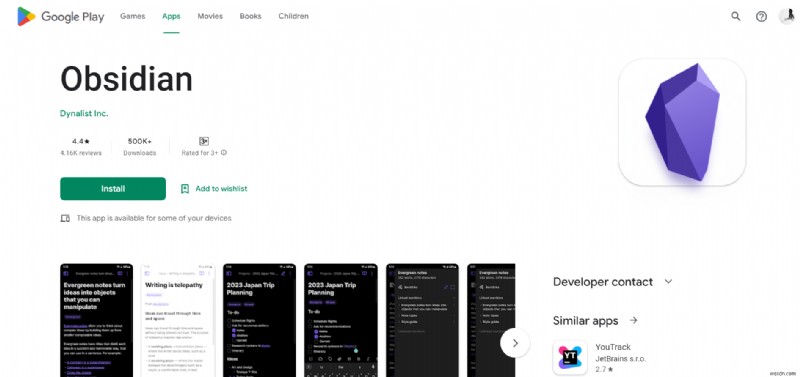
Task: Open the Children tab
Action: [293, 16]
